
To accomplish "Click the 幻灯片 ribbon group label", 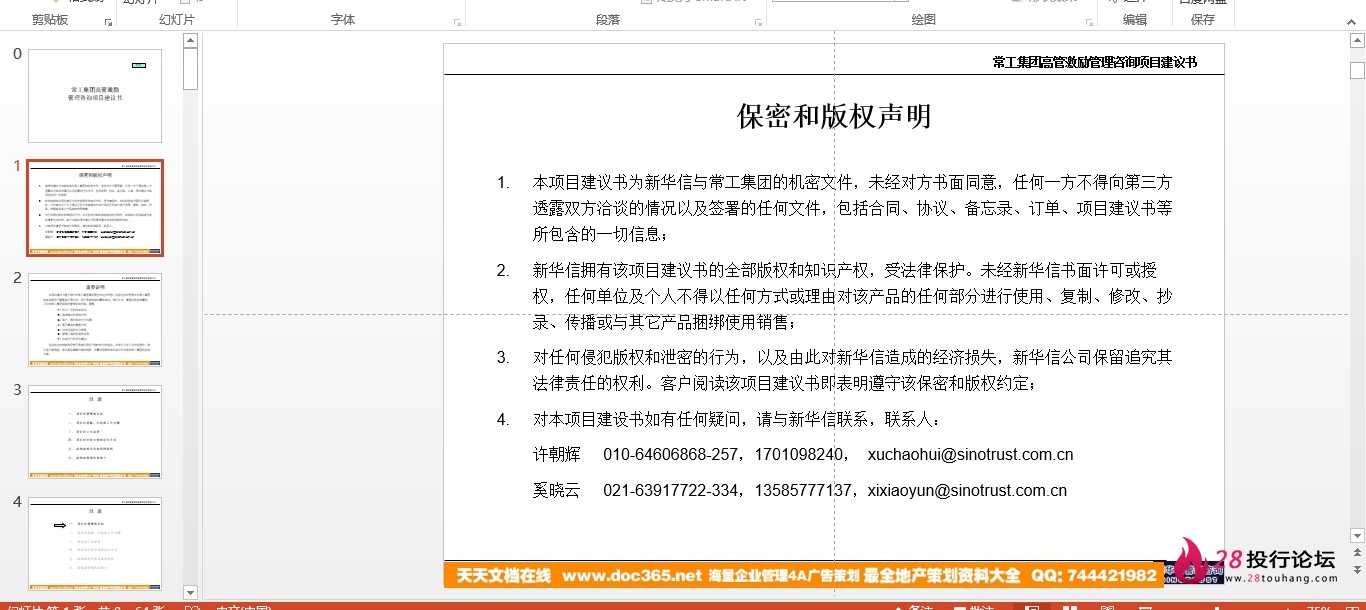I will (177, 20).
